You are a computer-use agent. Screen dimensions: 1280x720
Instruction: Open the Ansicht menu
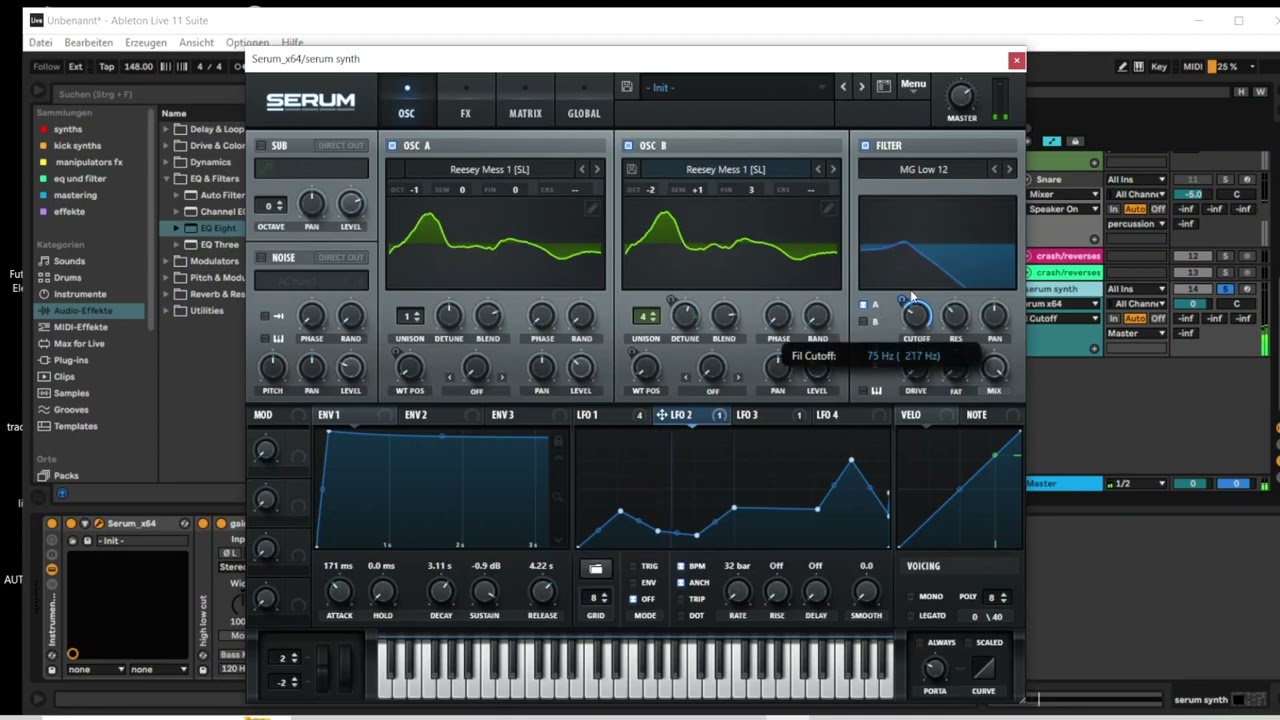coord(196,42)
